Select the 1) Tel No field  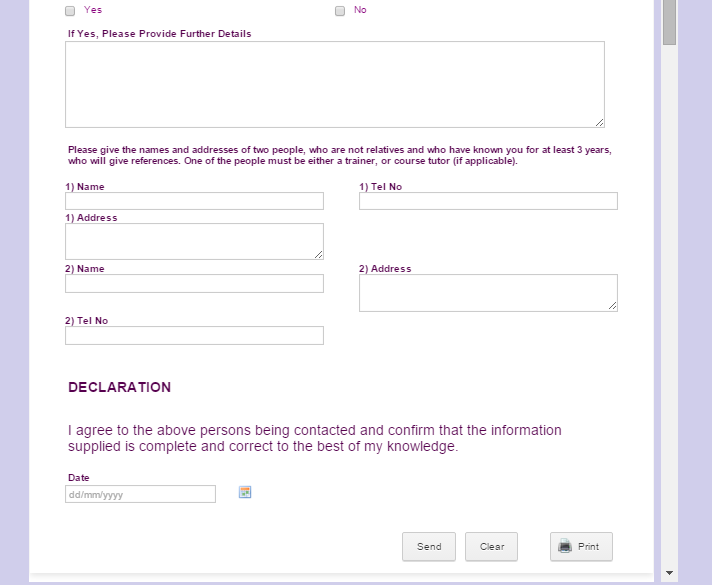[x=488, y=201]
